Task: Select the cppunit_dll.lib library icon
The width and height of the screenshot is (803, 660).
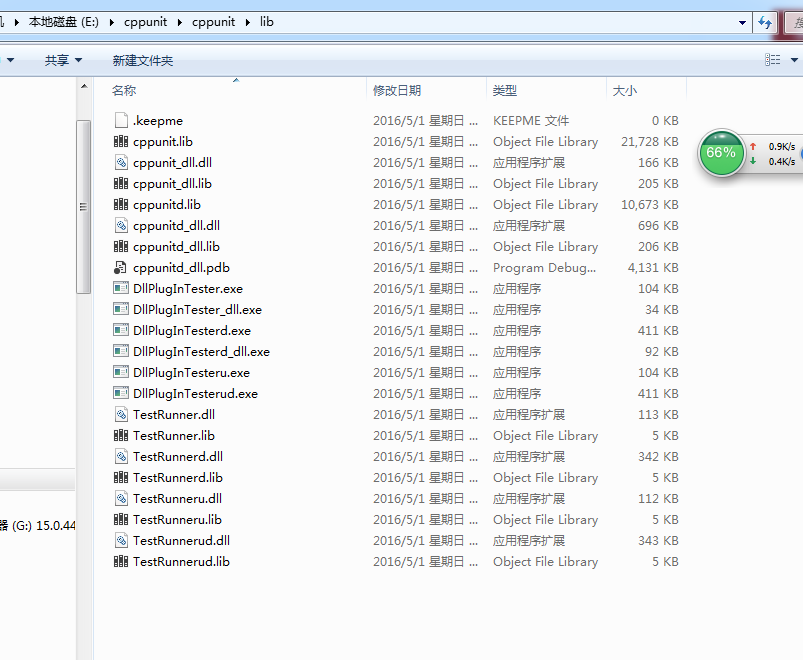Action: [x=121, y=183]
